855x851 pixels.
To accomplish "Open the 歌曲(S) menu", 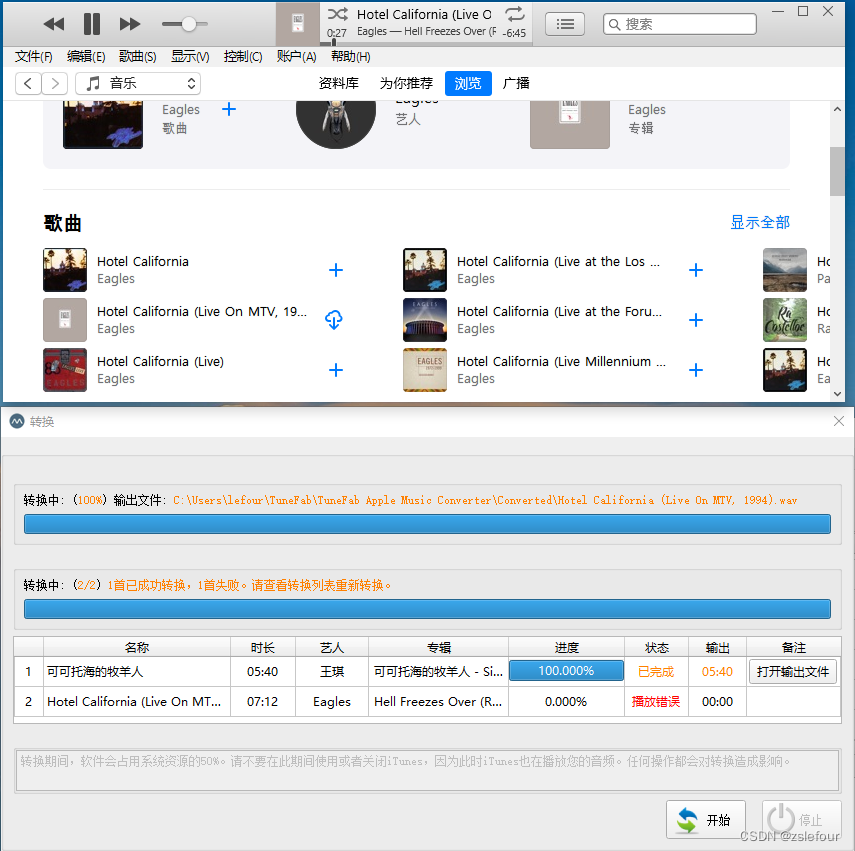I will pyautogui.click(x=137, y=57).
